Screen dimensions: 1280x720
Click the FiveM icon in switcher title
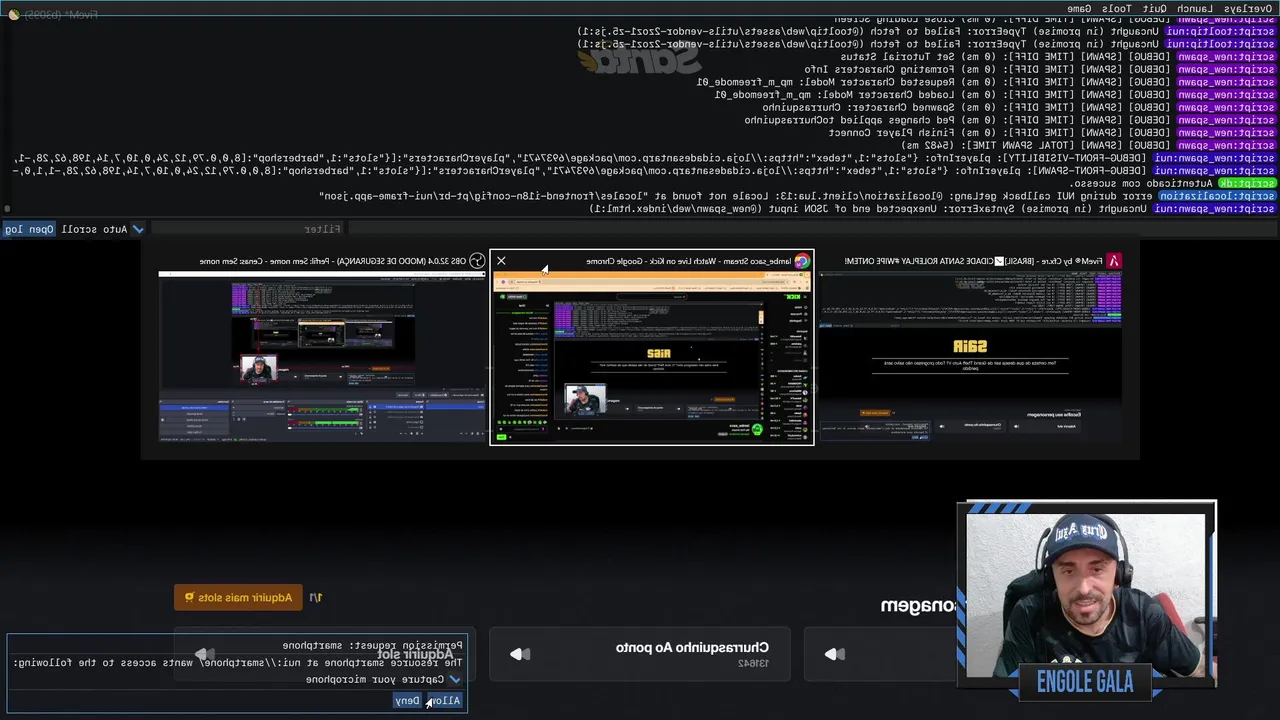point(1113,261)
